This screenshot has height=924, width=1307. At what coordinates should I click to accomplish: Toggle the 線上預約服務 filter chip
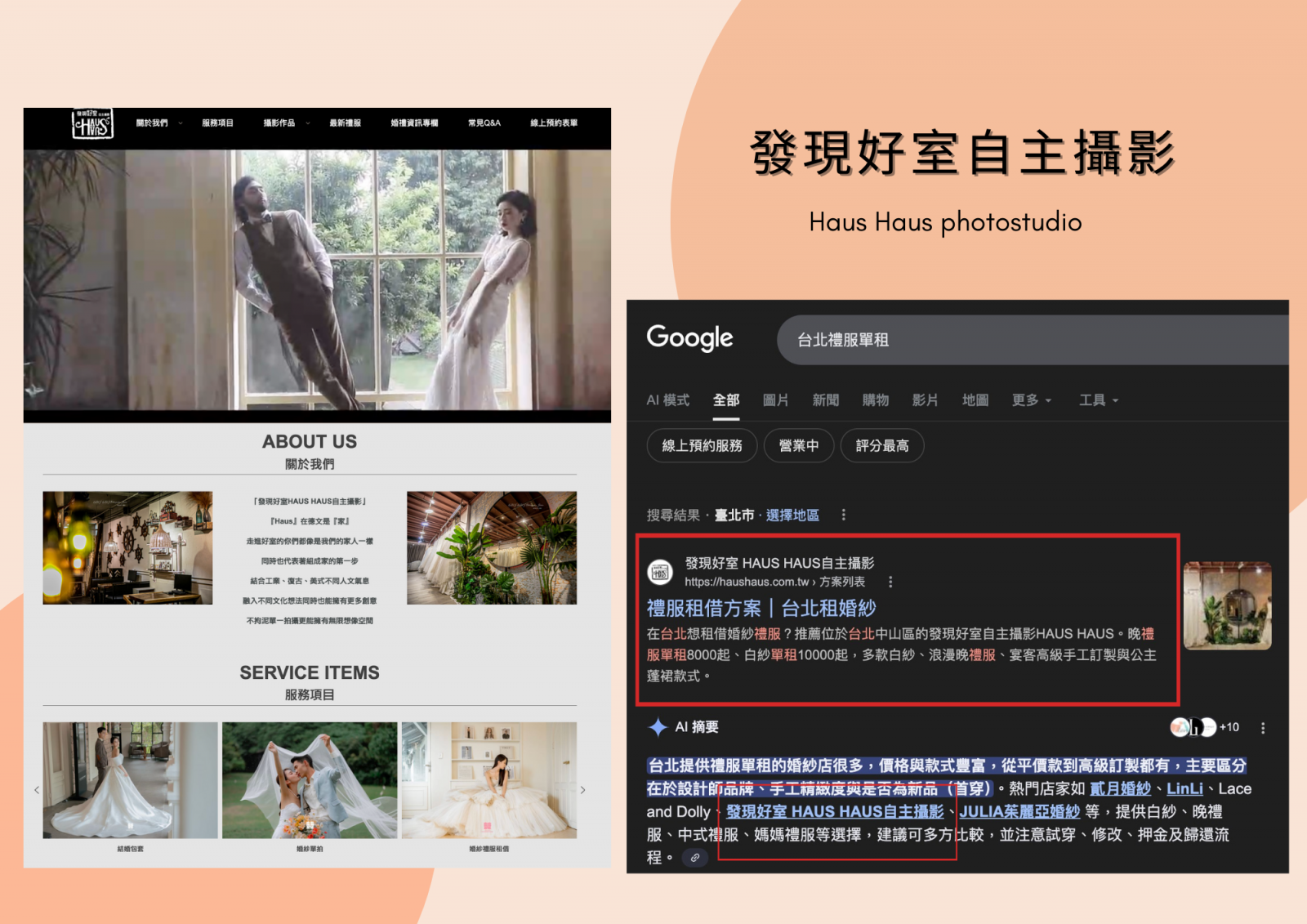tap(702, 446)
